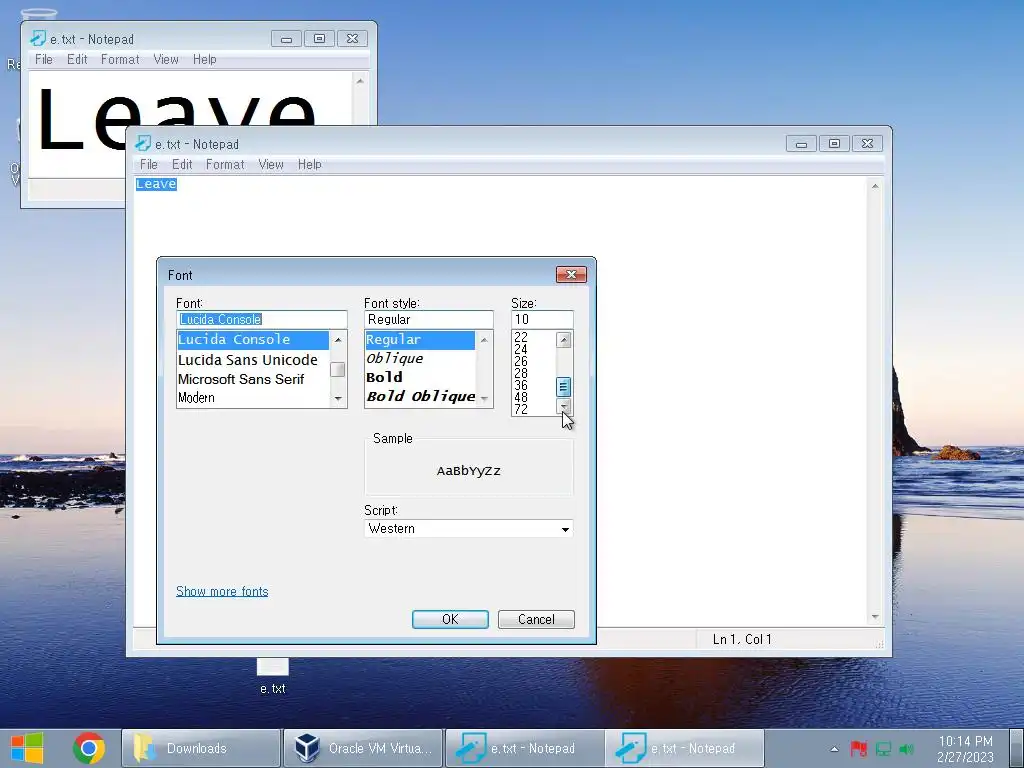The width and height of the screenshot is (1024, 768).
Task: Click highlighted Leave text in front Notepad
Action: click(156, 184)
